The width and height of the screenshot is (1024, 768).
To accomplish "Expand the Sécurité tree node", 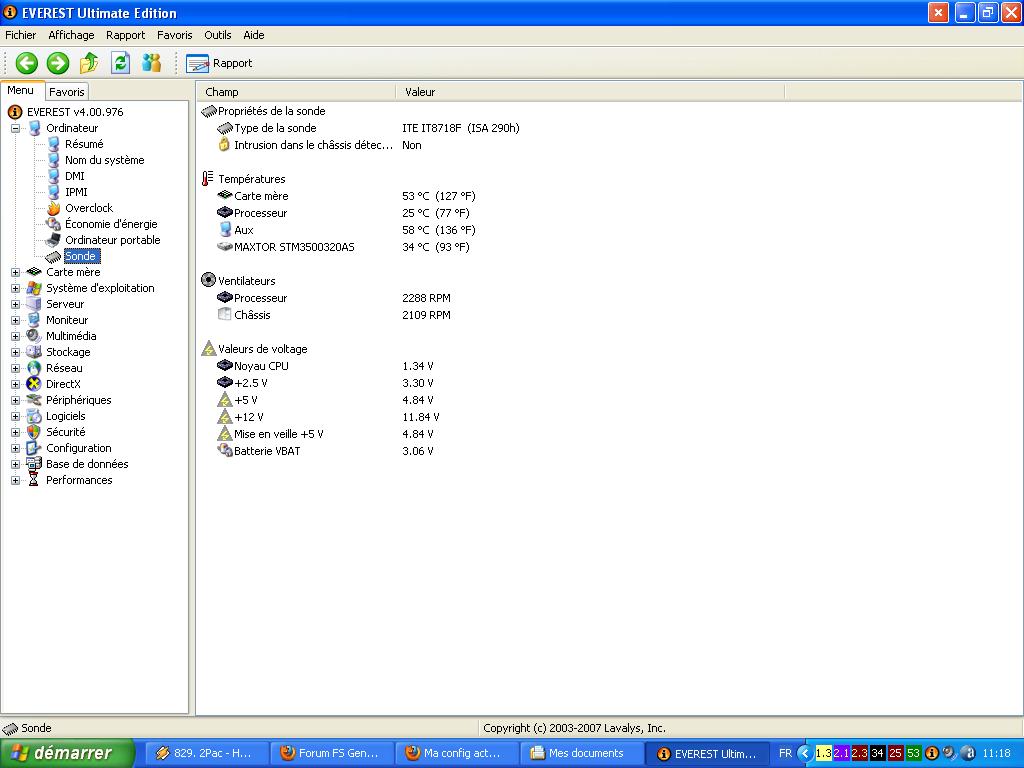I will coord(16,432).
